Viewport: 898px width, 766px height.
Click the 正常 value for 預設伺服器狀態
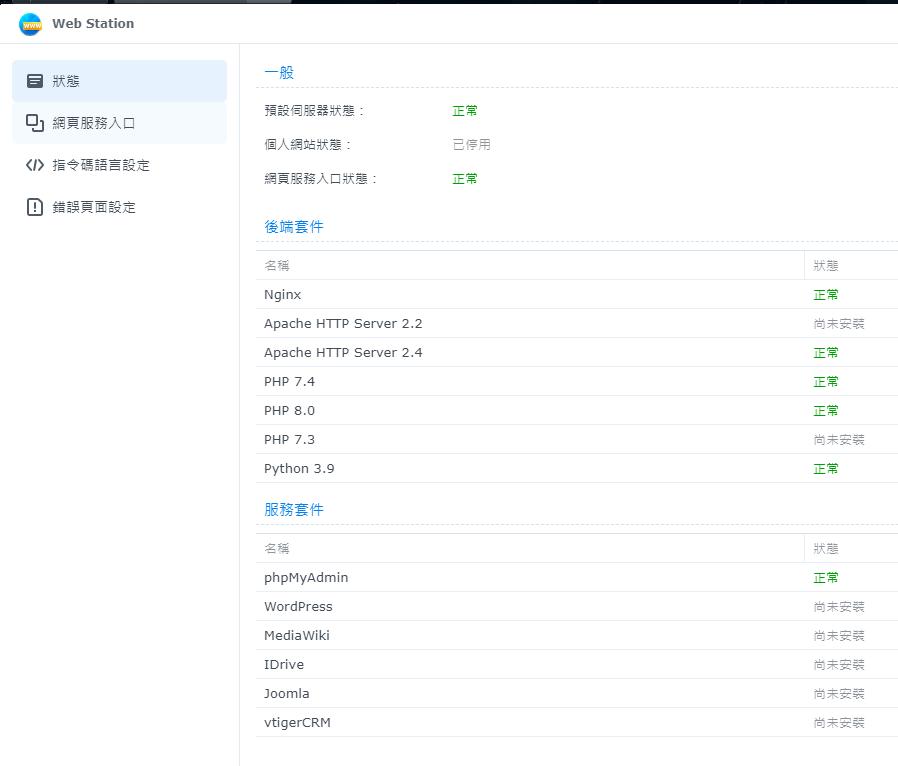(x=464, y=110)
